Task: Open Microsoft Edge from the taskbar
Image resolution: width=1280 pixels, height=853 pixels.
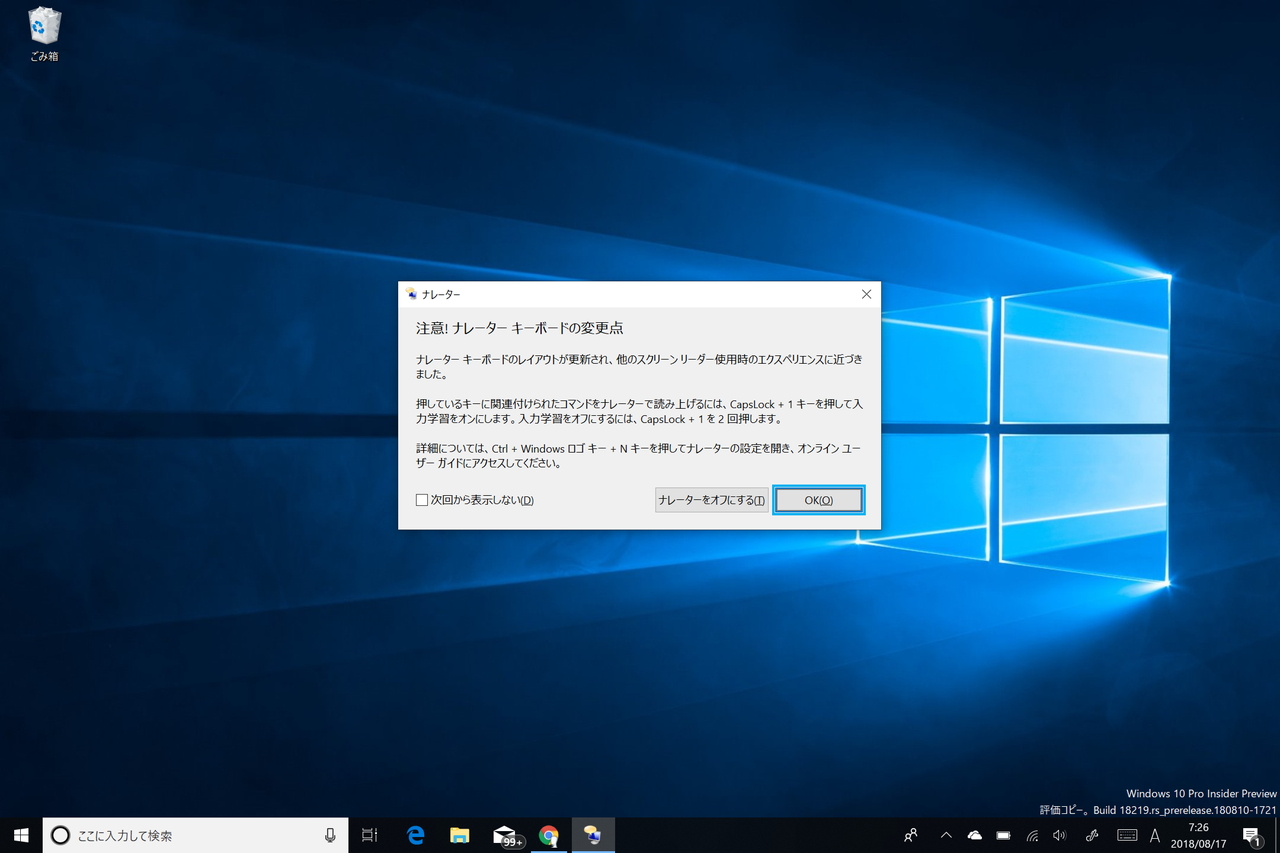Action: pos(415,835)
